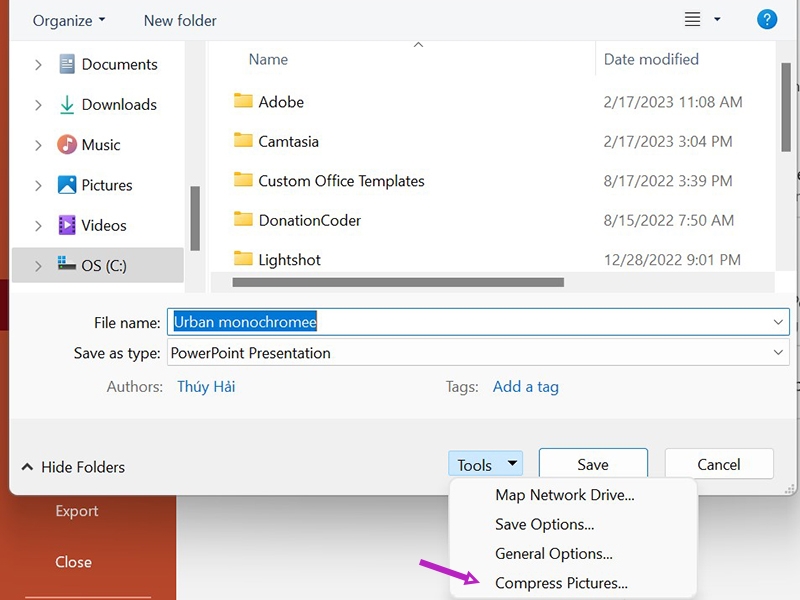Click Lightshot folder icon
Screen dimensions: 800x600
pos(243,259)
